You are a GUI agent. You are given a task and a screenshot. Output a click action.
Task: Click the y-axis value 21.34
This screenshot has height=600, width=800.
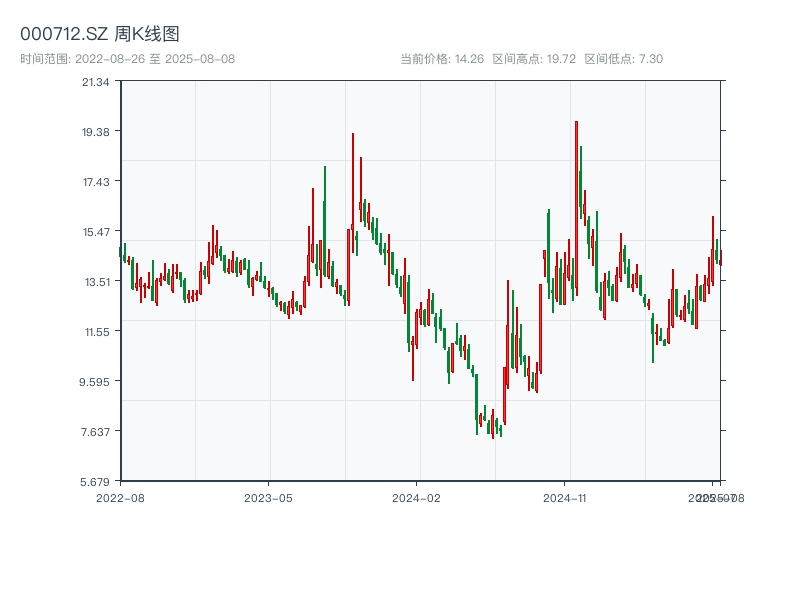point(95,82)
